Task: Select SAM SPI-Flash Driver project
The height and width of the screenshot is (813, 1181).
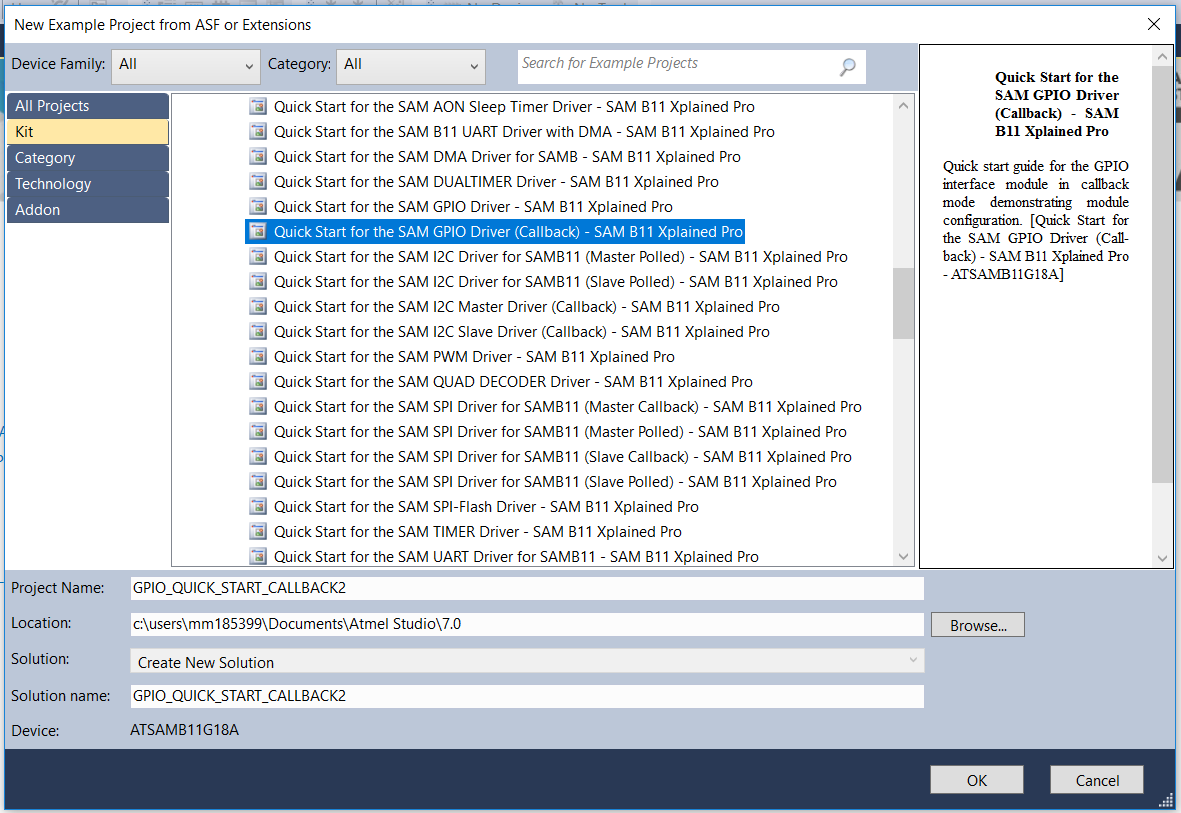Action: click(486, 506)
